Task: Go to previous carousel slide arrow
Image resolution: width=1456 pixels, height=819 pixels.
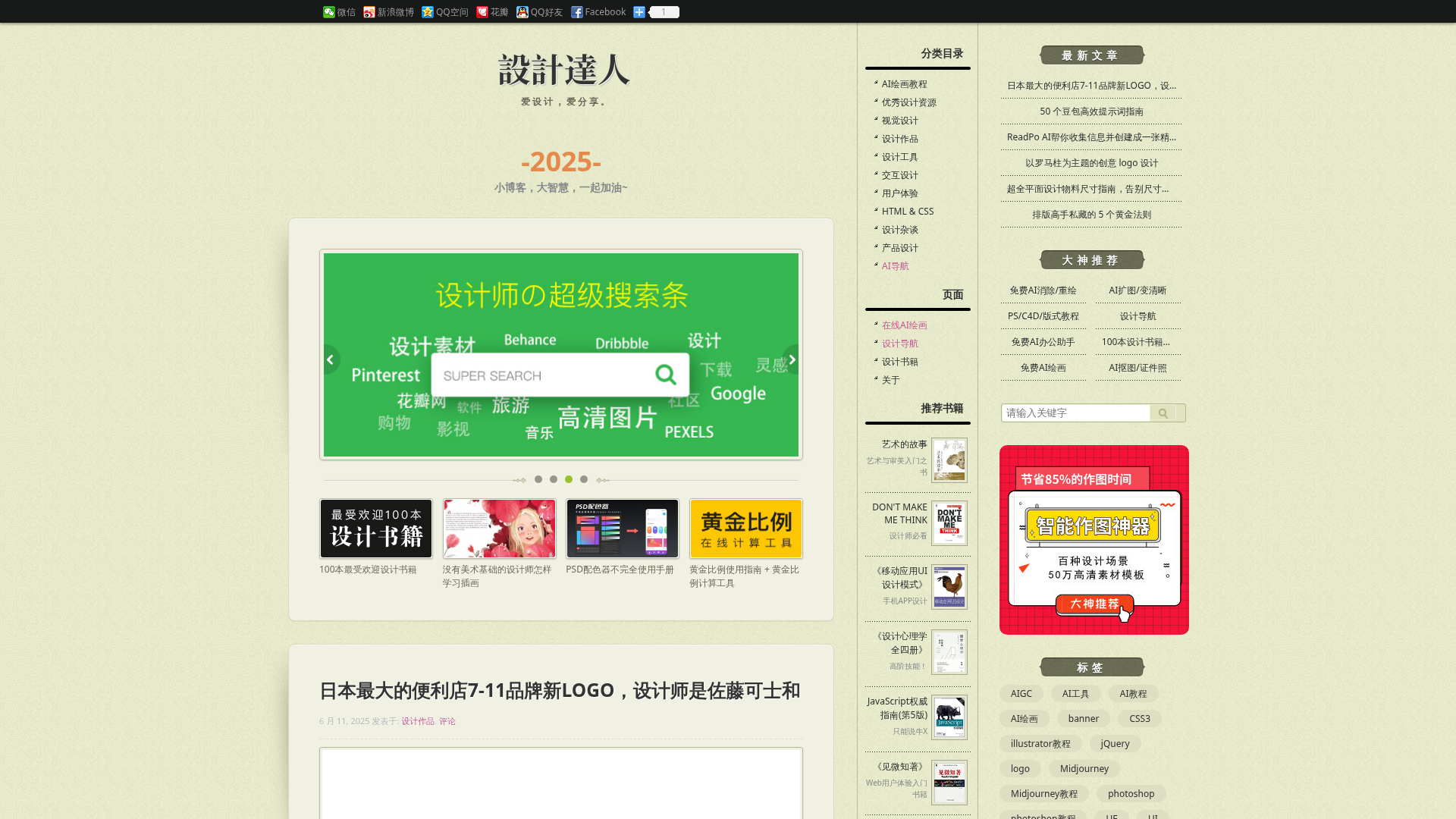Action: tap(331, 359)
